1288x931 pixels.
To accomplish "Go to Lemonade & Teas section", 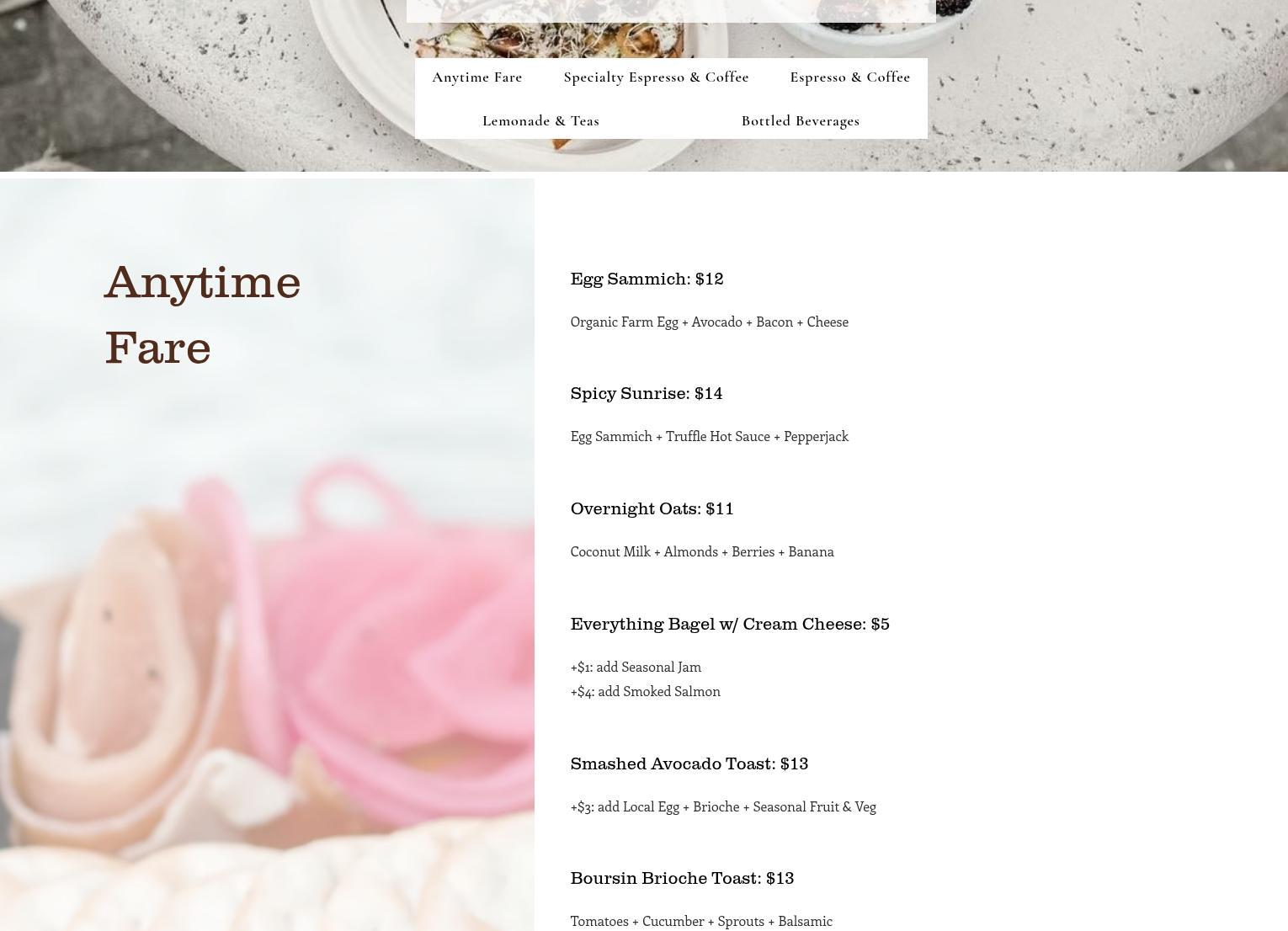I will (540, 120).
